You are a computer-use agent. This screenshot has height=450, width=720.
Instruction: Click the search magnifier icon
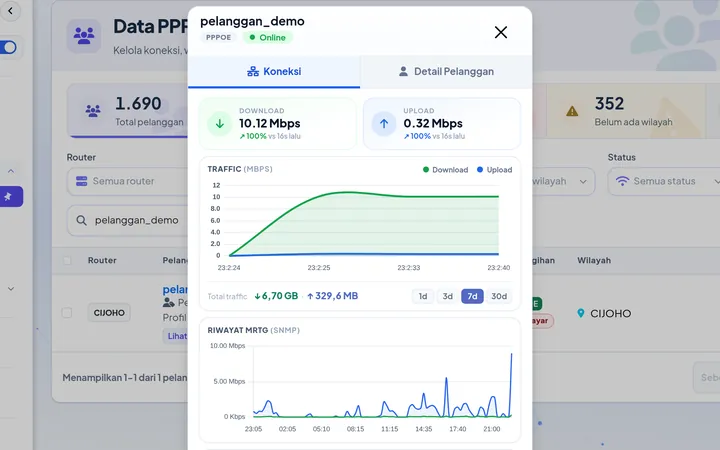coord(81,220)
